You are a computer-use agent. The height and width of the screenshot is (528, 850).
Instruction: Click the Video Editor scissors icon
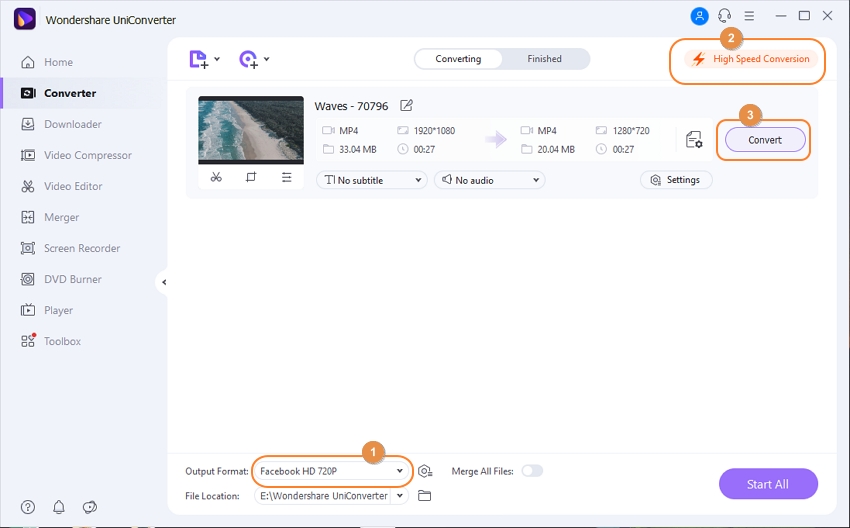[28, 186]
